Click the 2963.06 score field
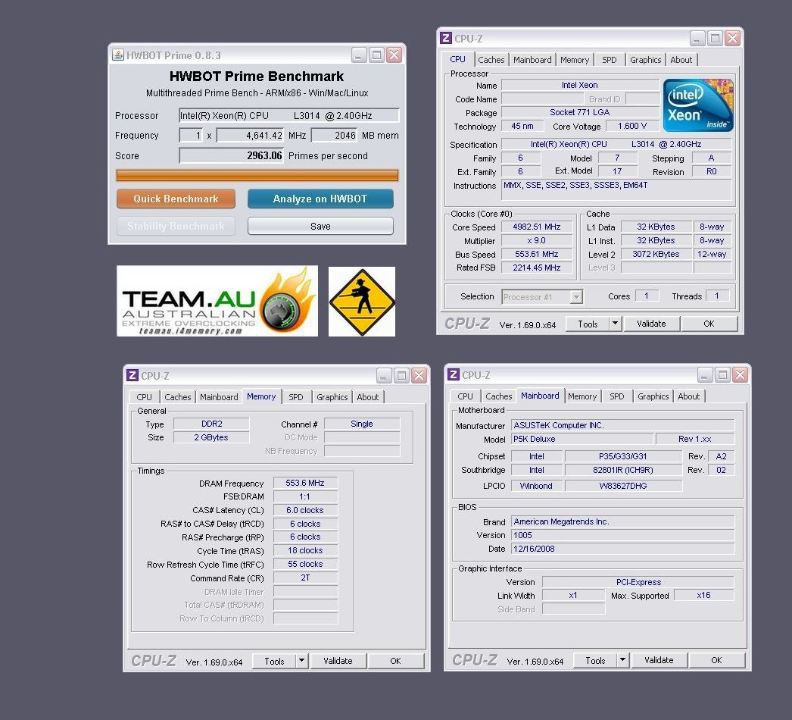Image resolution: width=792 pixels, height=720 pixels. point(231,156)
